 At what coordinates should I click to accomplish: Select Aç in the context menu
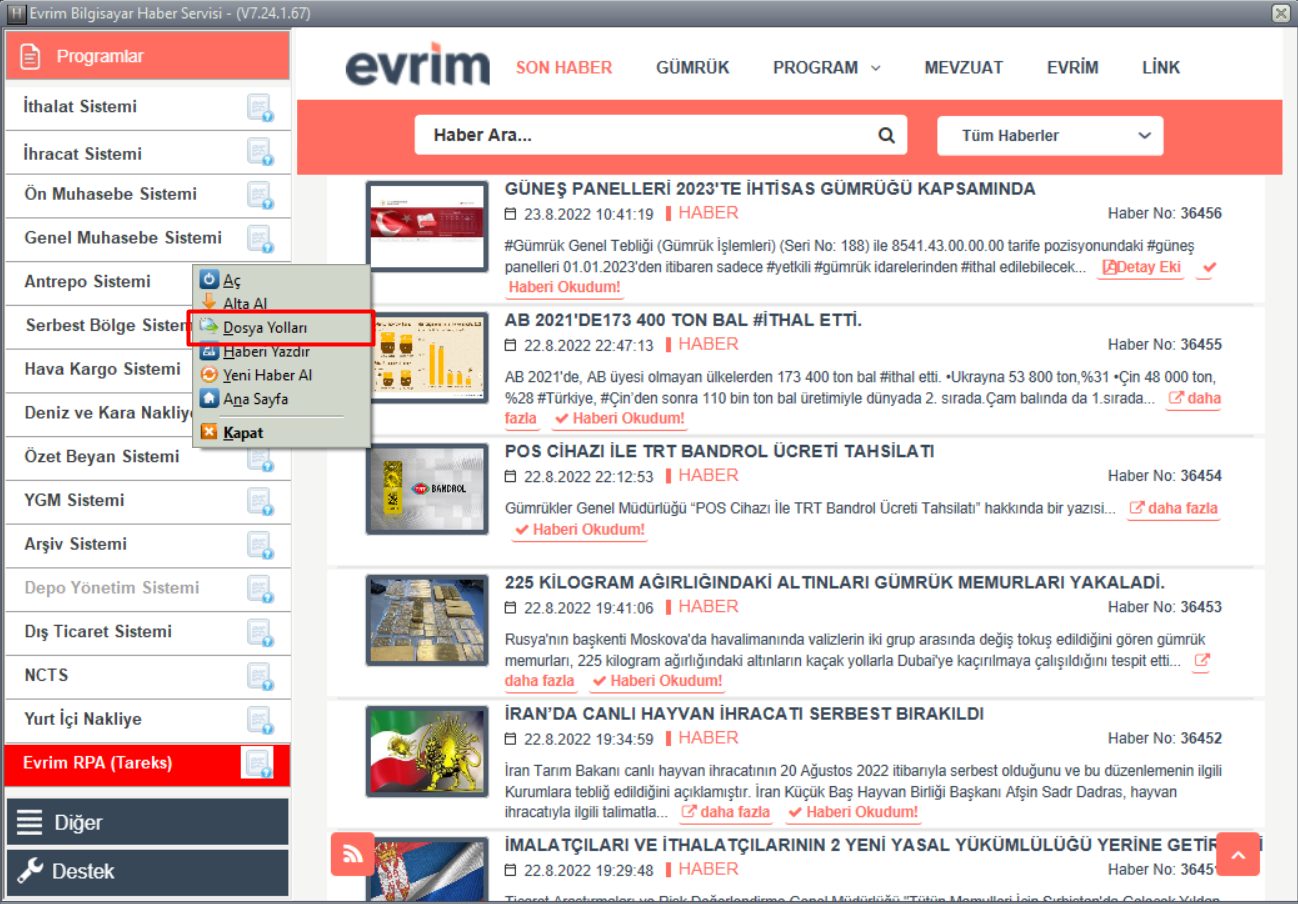[280, 280]
